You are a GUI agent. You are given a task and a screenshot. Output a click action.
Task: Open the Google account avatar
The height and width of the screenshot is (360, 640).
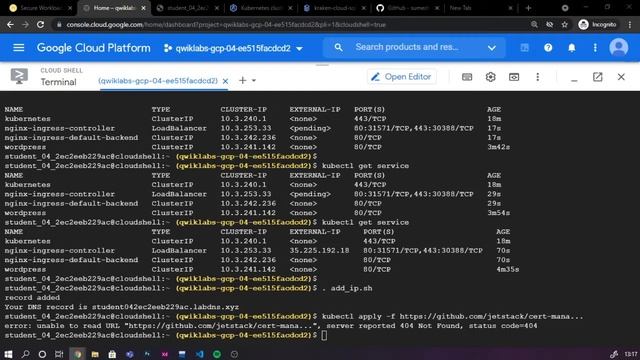[619, 47]
